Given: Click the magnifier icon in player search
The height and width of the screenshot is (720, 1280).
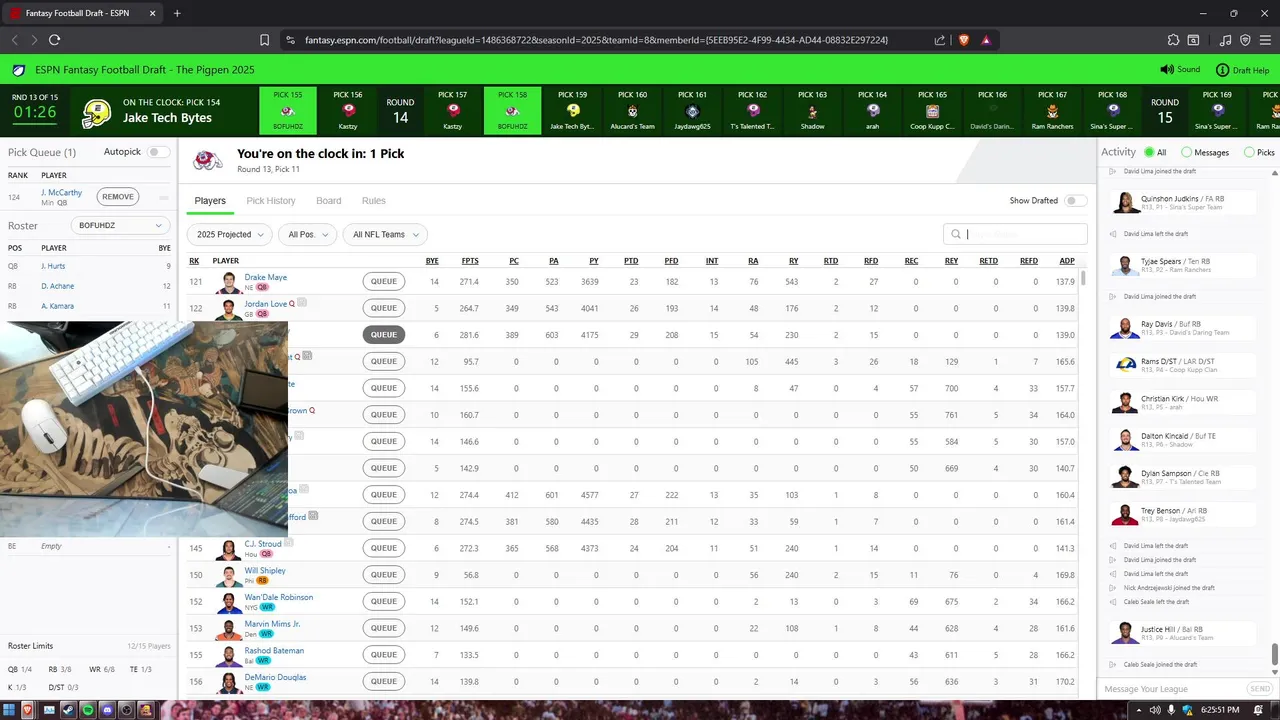Looking at the screenshot, I should click(x=956, y=234).
